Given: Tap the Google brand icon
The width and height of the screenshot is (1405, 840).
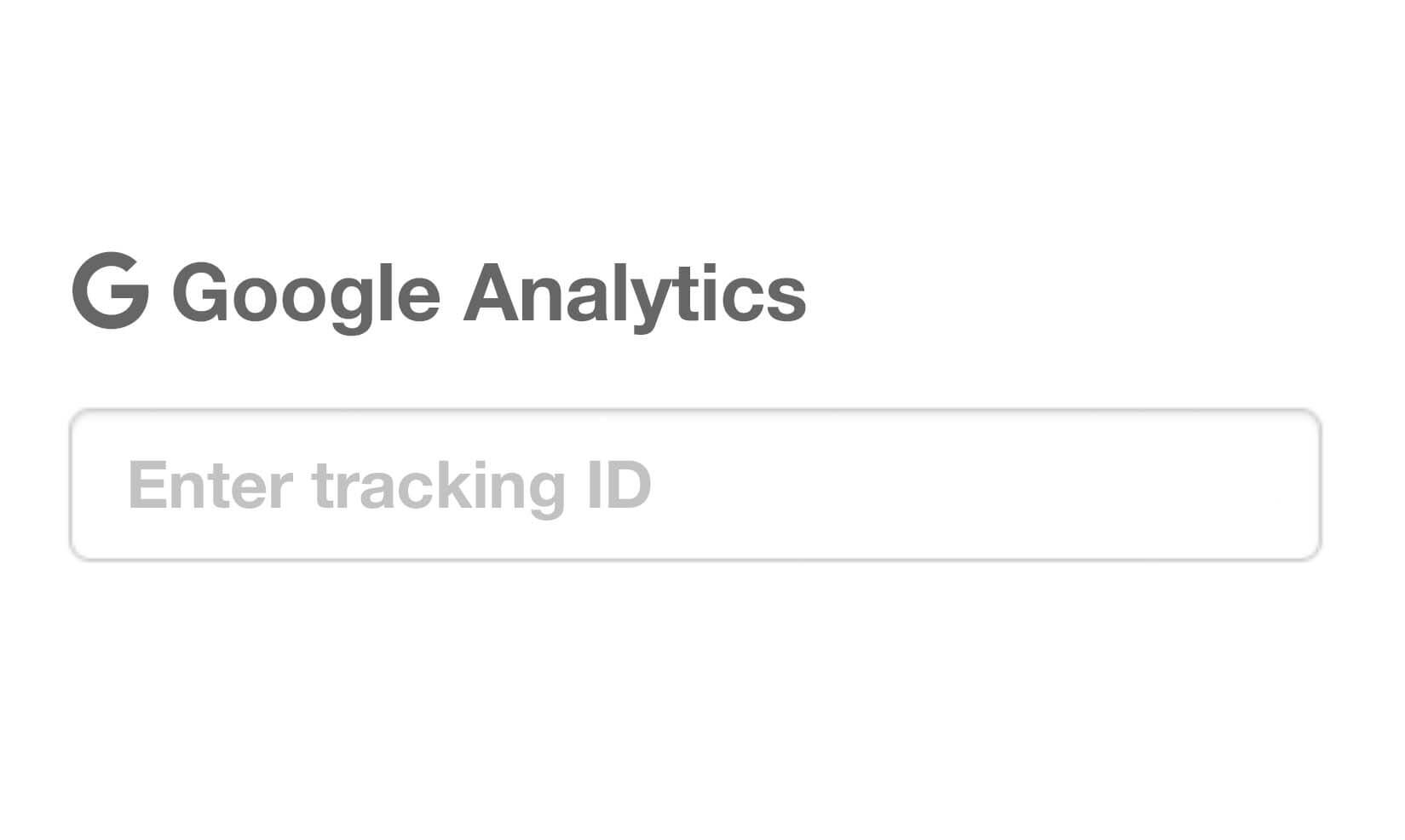Looking at the screenshot, I should (111, 291).
